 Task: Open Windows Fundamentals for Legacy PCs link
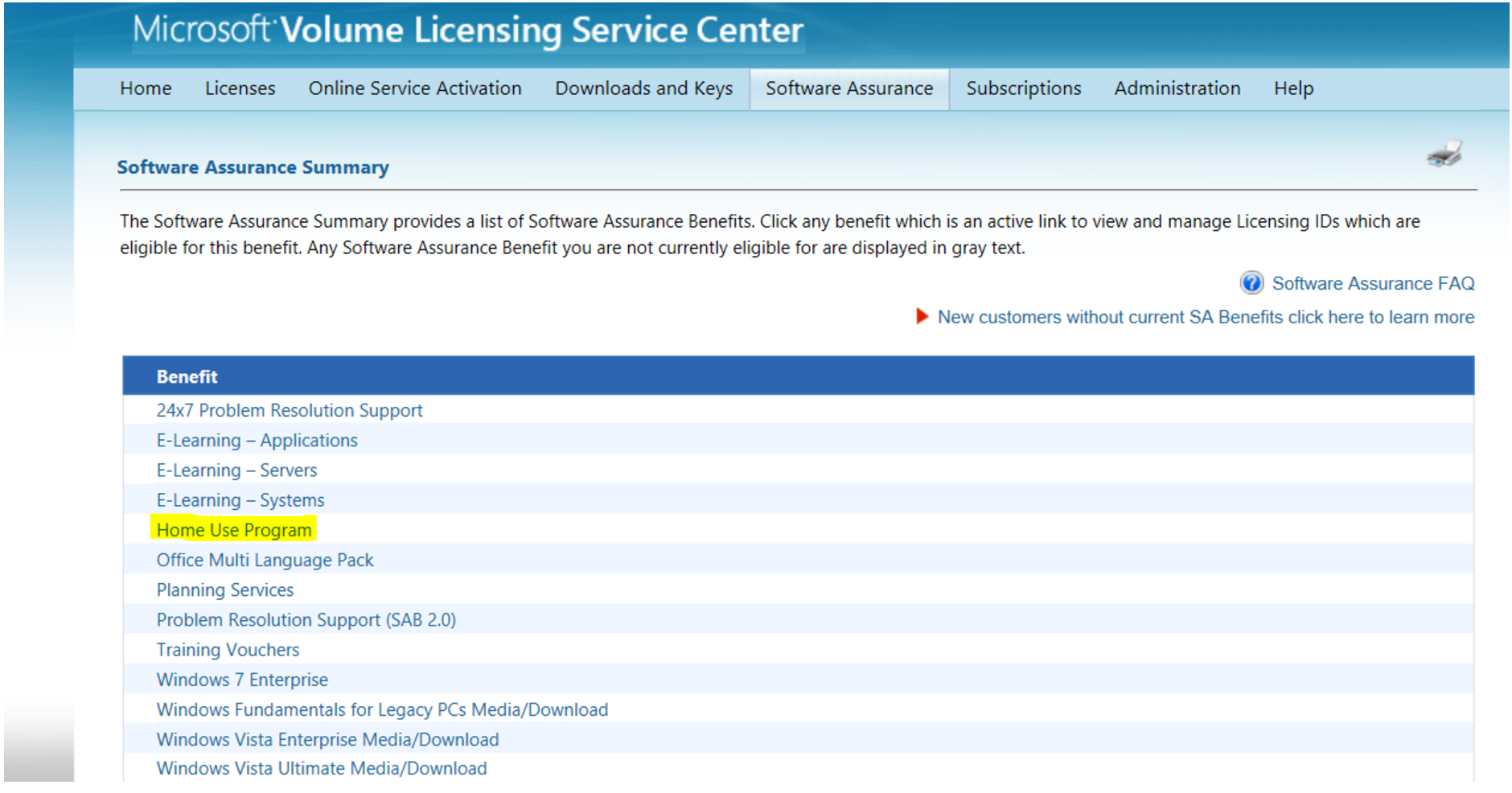(382, 709)
